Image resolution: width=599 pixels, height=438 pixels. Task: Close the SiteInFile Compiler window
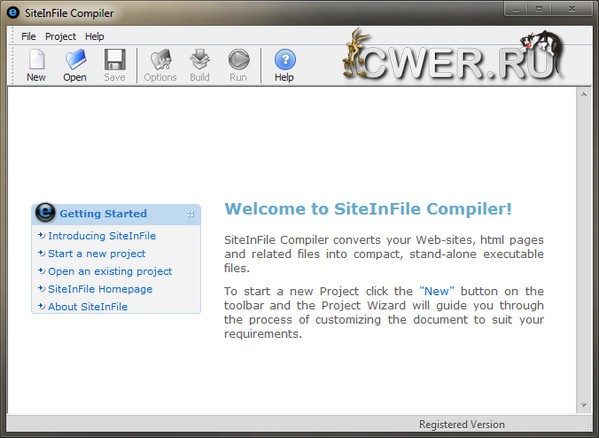click(572, 9)
